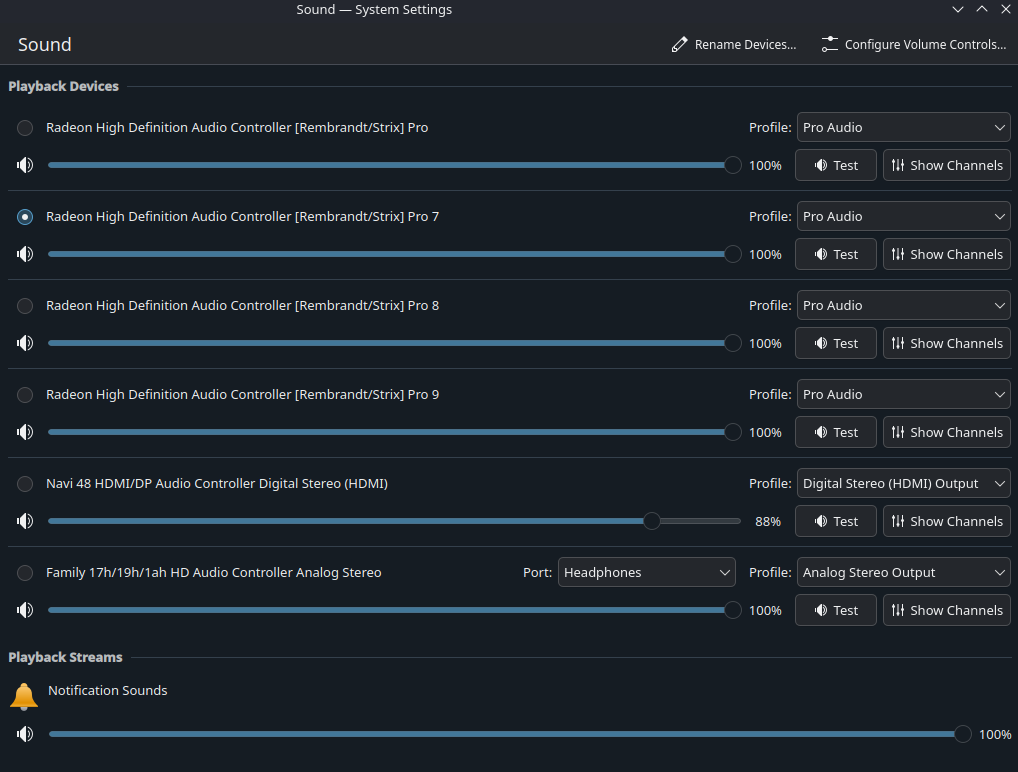
Task: Show Channels for Radeon Pro 8
Action: pyautogui.click(x=947, y=343)
